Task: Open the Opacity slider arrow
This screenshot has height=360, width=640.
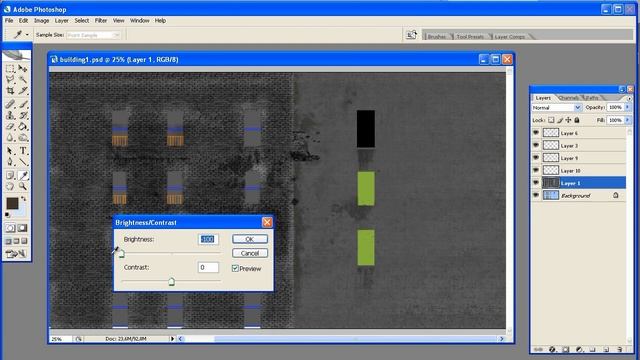Action: [627, 107]
